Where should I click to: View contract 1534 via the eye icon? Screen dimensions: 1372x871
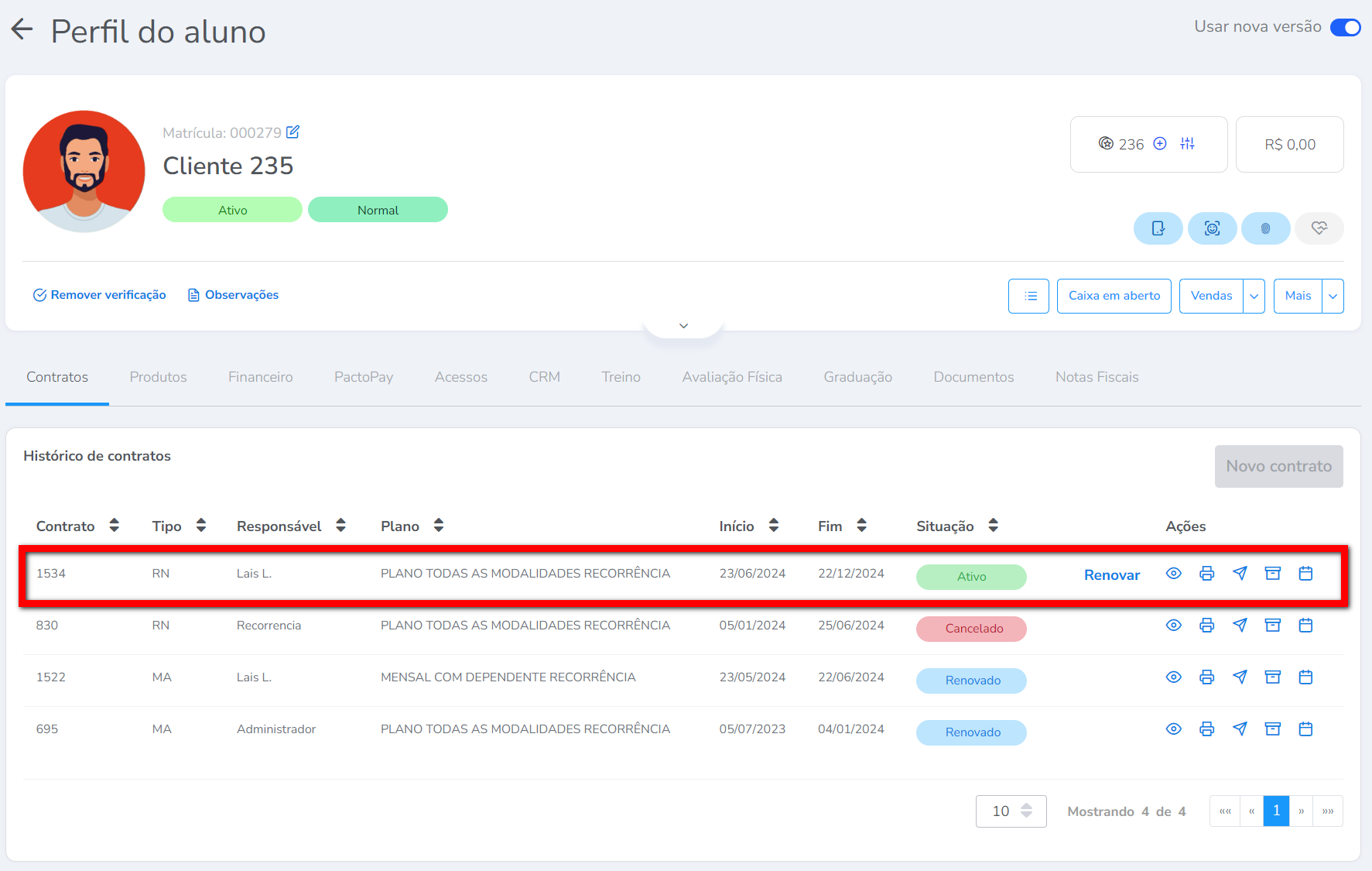tap(1173, 574)
